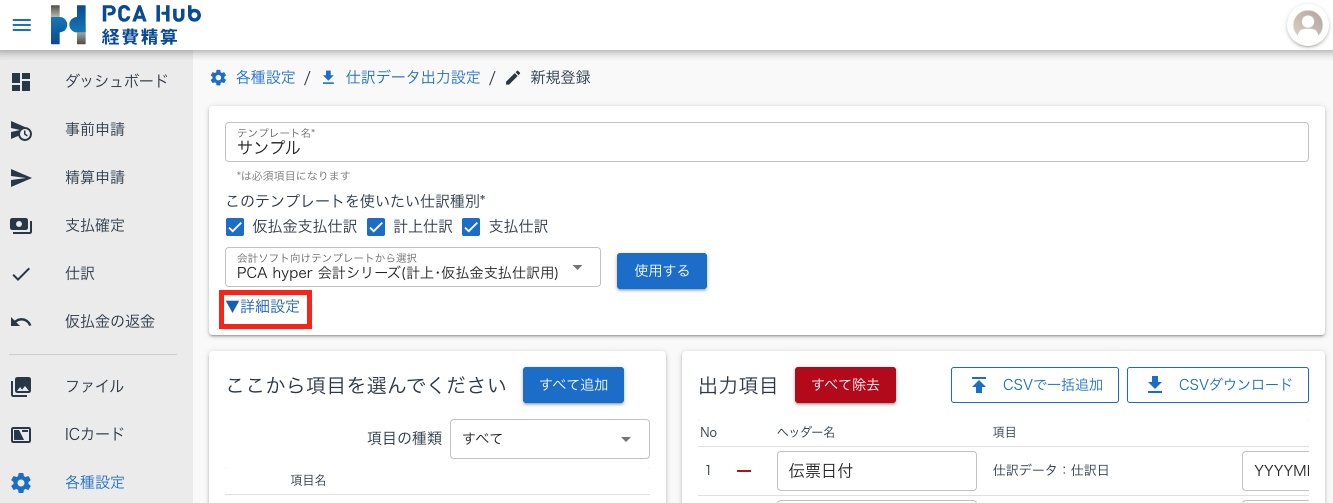
Task: Click the pencil icon beside 新規登録
Action: 513,77
